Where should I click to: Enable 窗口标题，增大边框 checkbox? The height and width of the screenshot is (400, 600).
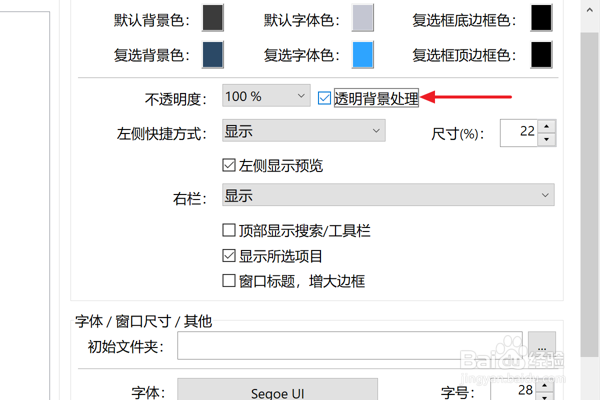tap(229, 281)
